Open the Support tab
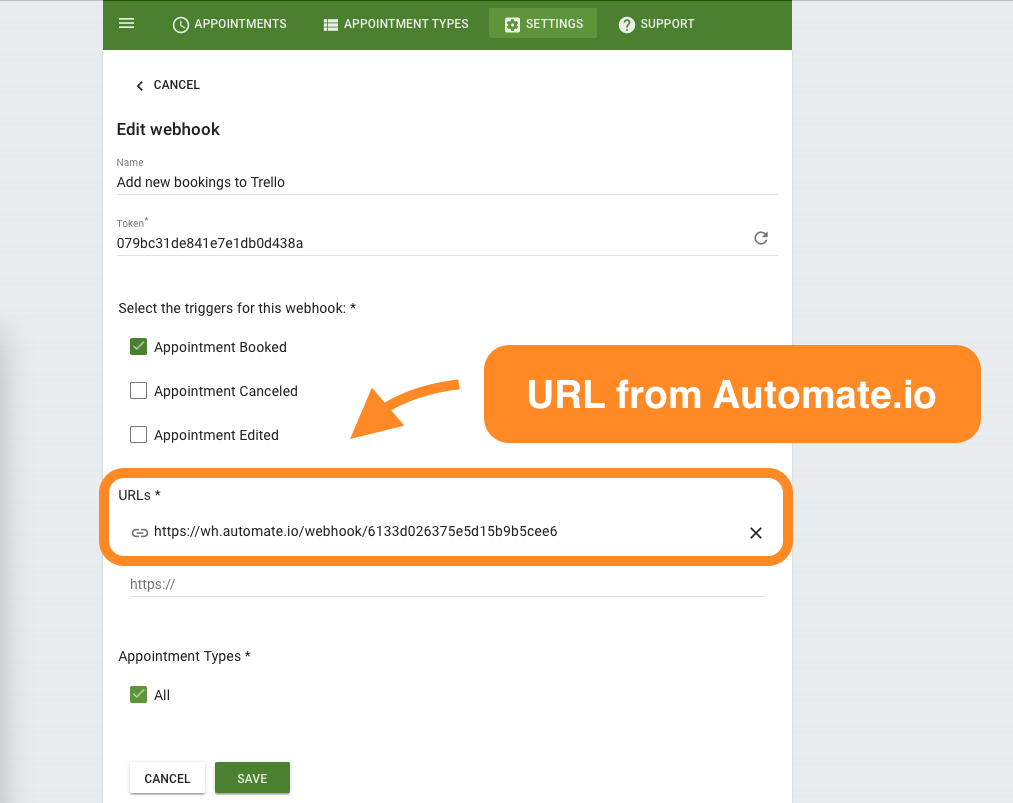Viewport: 1013px width, 803px height. (656, 24)
